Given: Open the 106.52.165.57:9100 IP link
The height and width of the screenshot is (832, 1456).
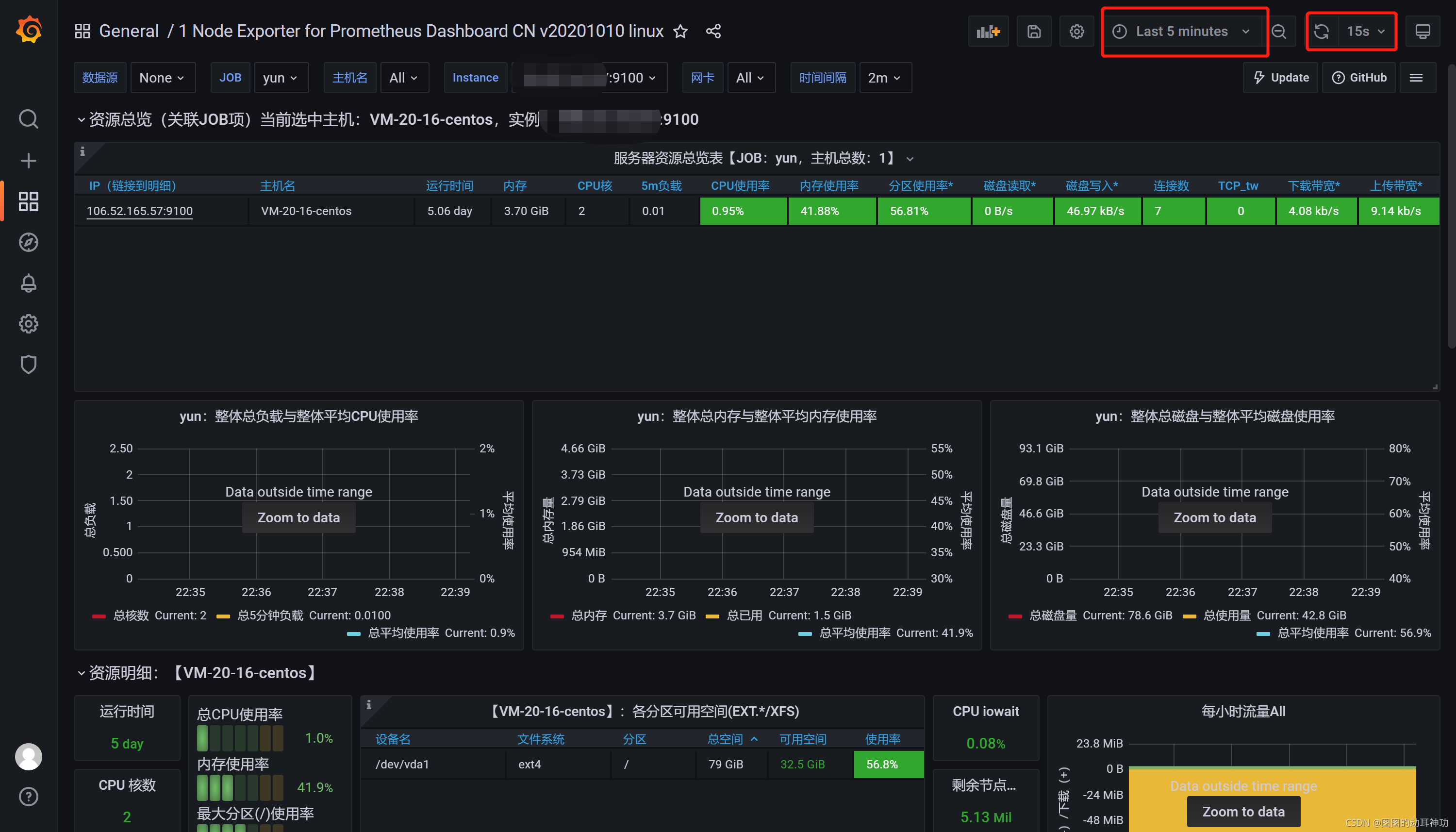Looking at the screenshot, I should [x=139, y=211].
